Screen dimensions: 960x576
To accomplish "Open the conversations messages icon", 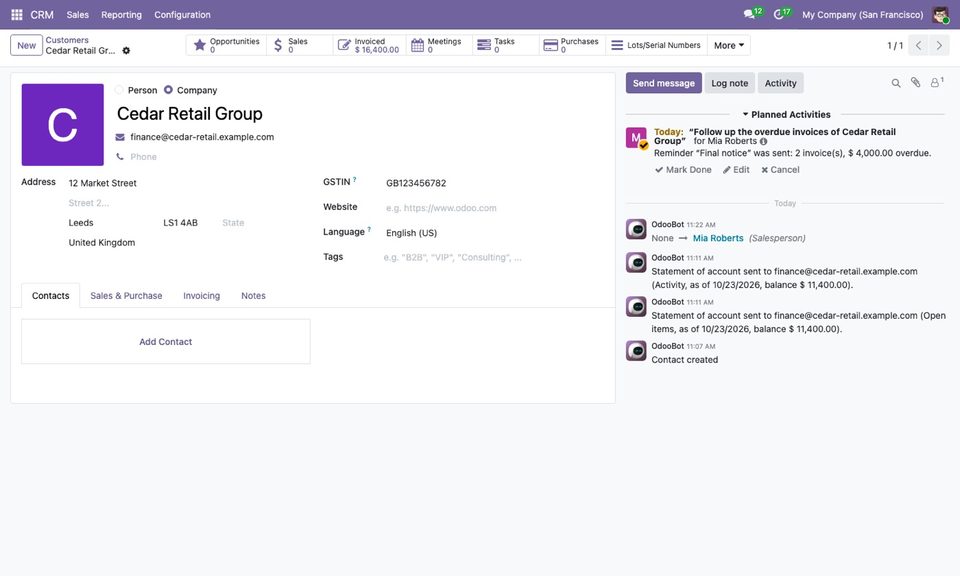I will pos(751,14).
